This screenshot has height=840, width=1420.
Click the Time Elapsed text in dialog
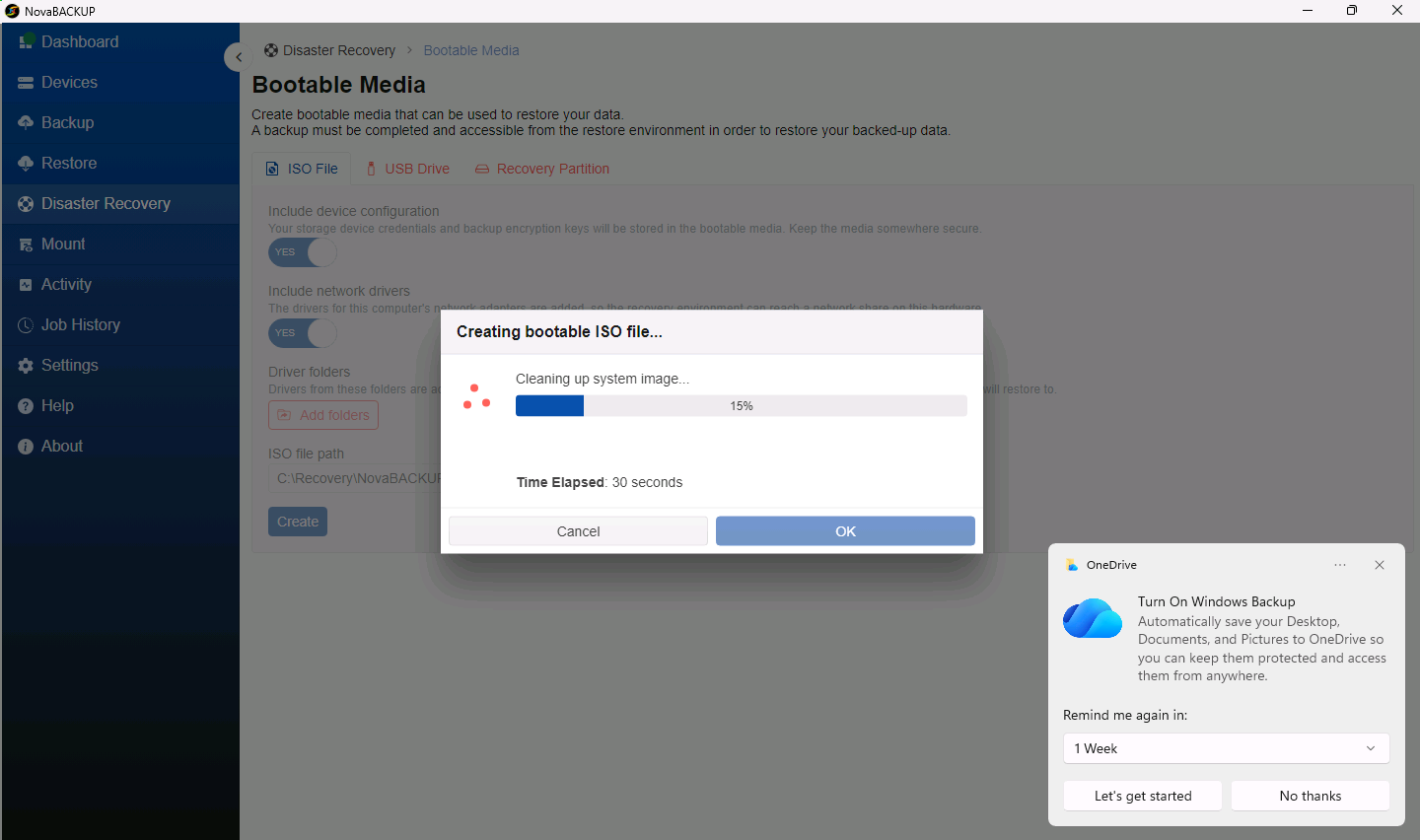coord(600,482)
